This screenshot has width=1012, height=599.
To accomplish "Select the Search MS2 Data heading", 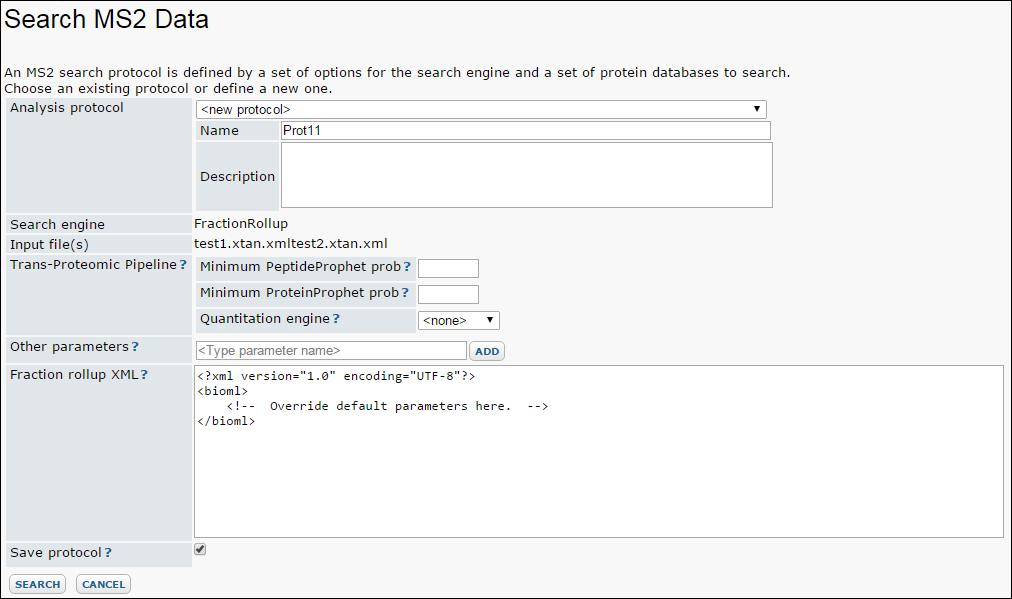I will tap(106, 19).
